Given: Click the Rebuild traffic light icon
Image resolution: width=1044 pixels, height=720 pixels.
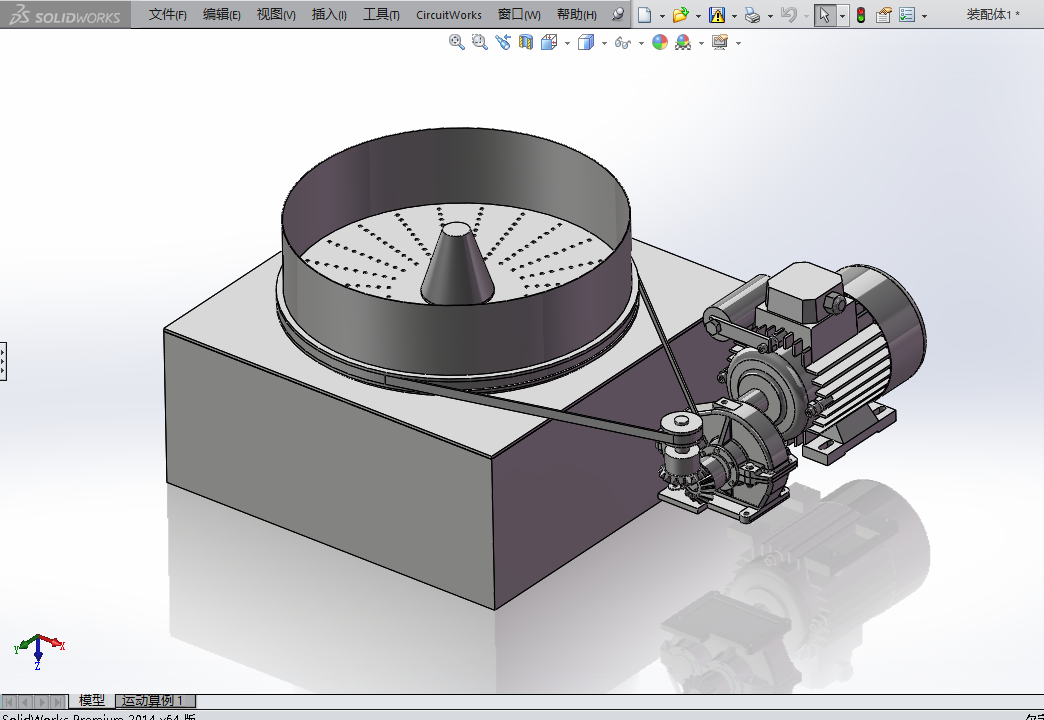Looking at the screenshot, I should pos(860,15).
